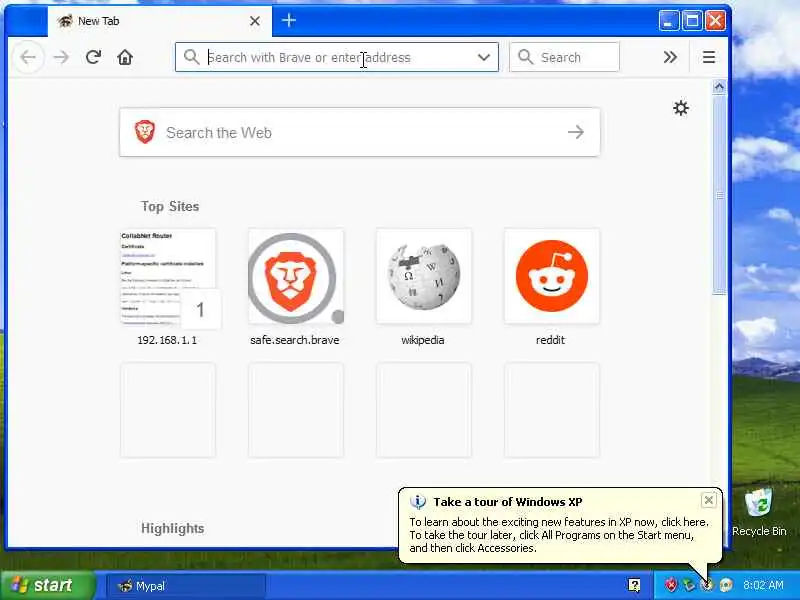
Task: Show more toolbar tools chevron
Action: (x=670, y=57)
